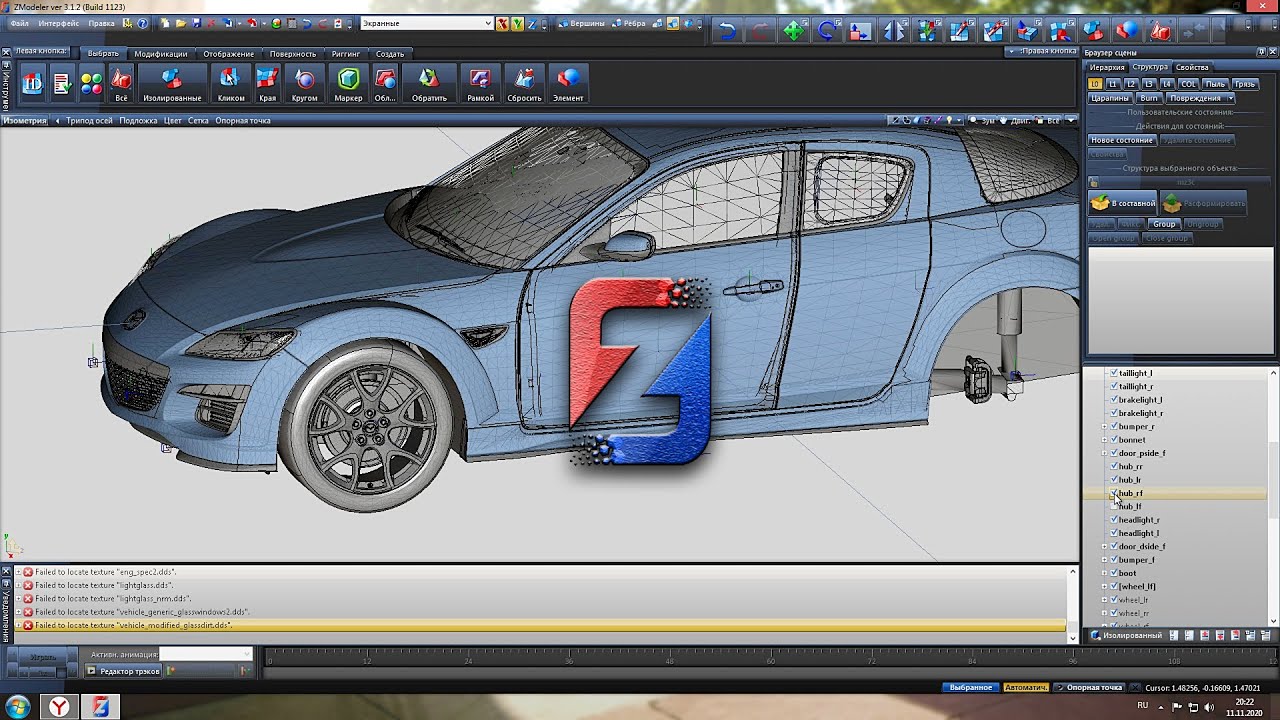Open the Windows Start menu
This screenshot has height=720, width=1280.
click(18, 707)
